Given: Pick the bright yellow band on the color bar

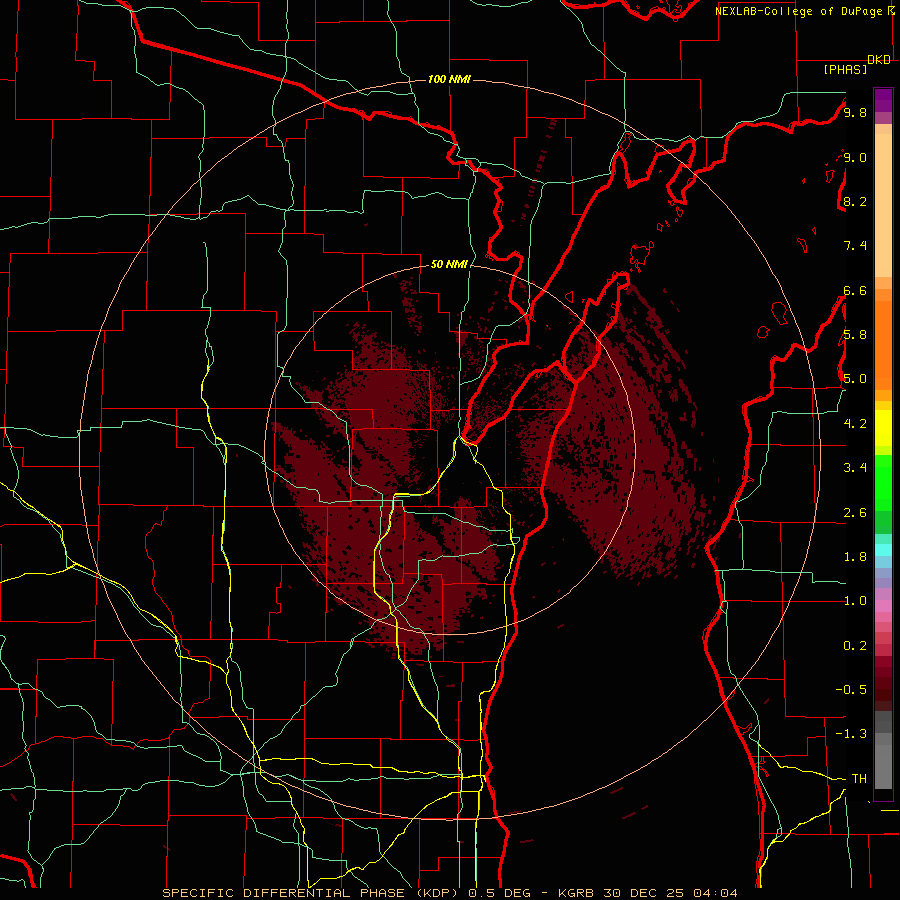Looking at the screenshot, I should pyautogui.click(x=883, y=428).
